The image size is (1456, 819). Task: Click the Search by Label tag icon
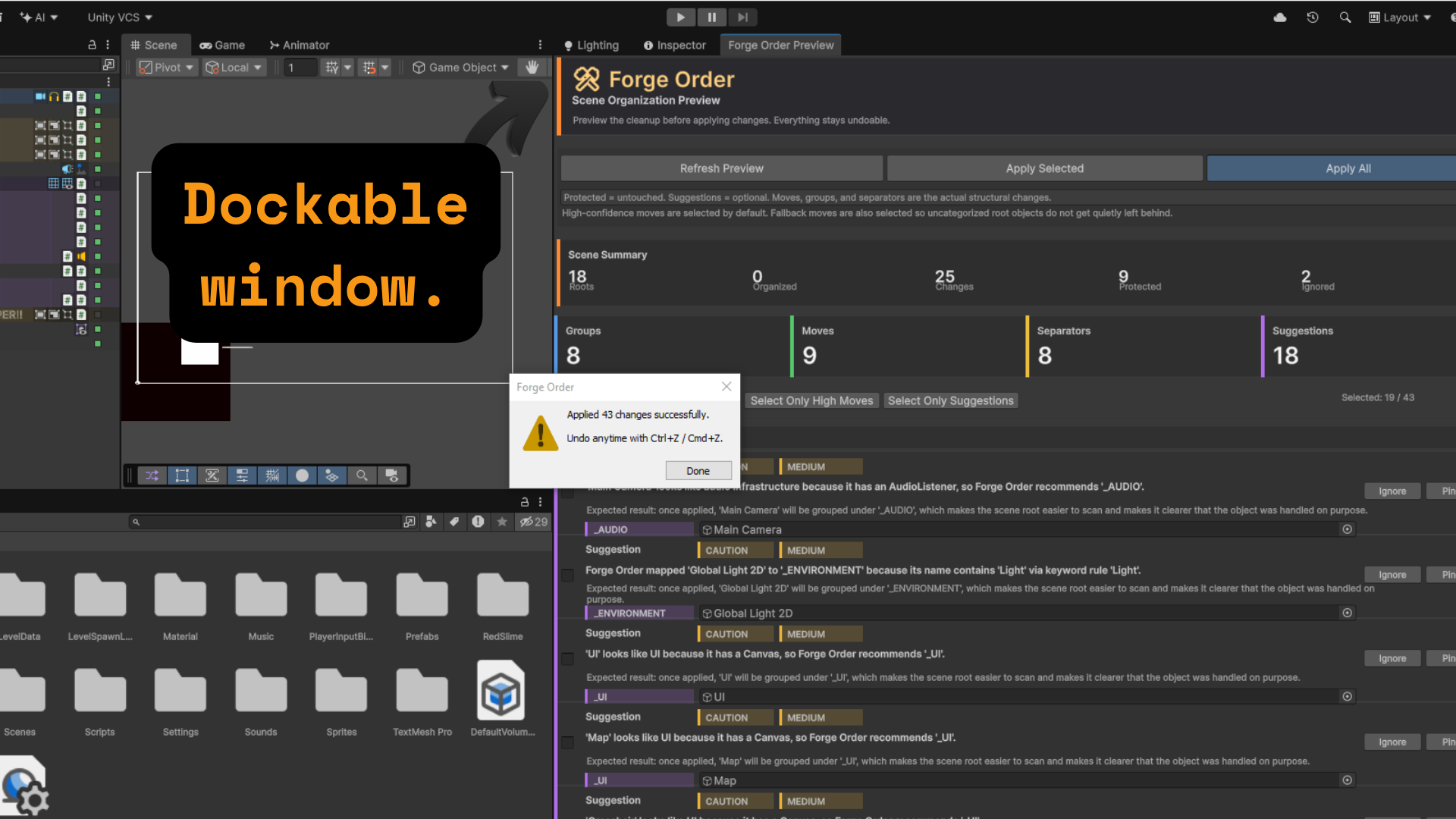(454, 522)
